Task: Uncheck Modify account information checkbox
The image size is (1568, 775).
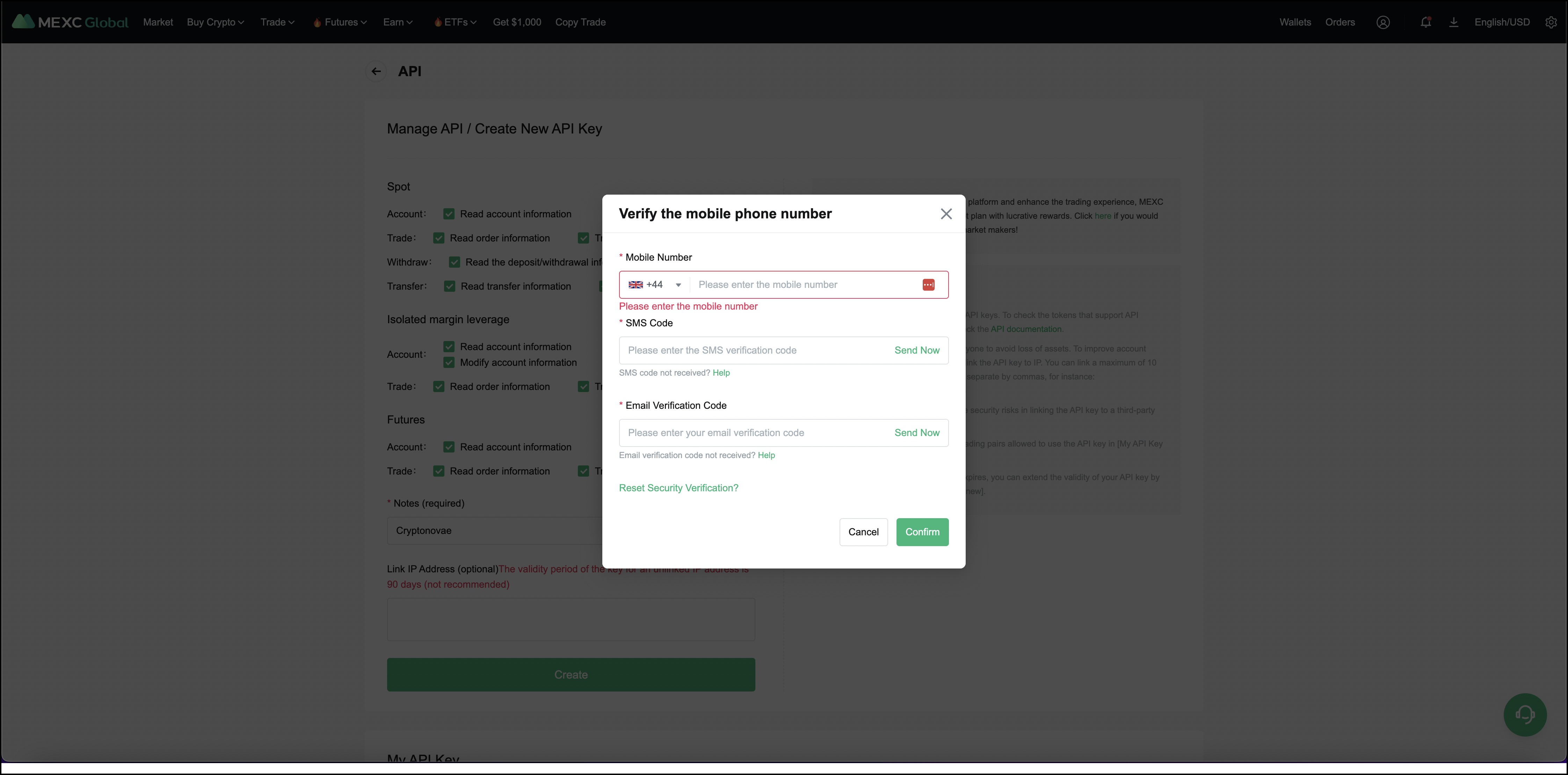Action: click(x=449, y=363)
